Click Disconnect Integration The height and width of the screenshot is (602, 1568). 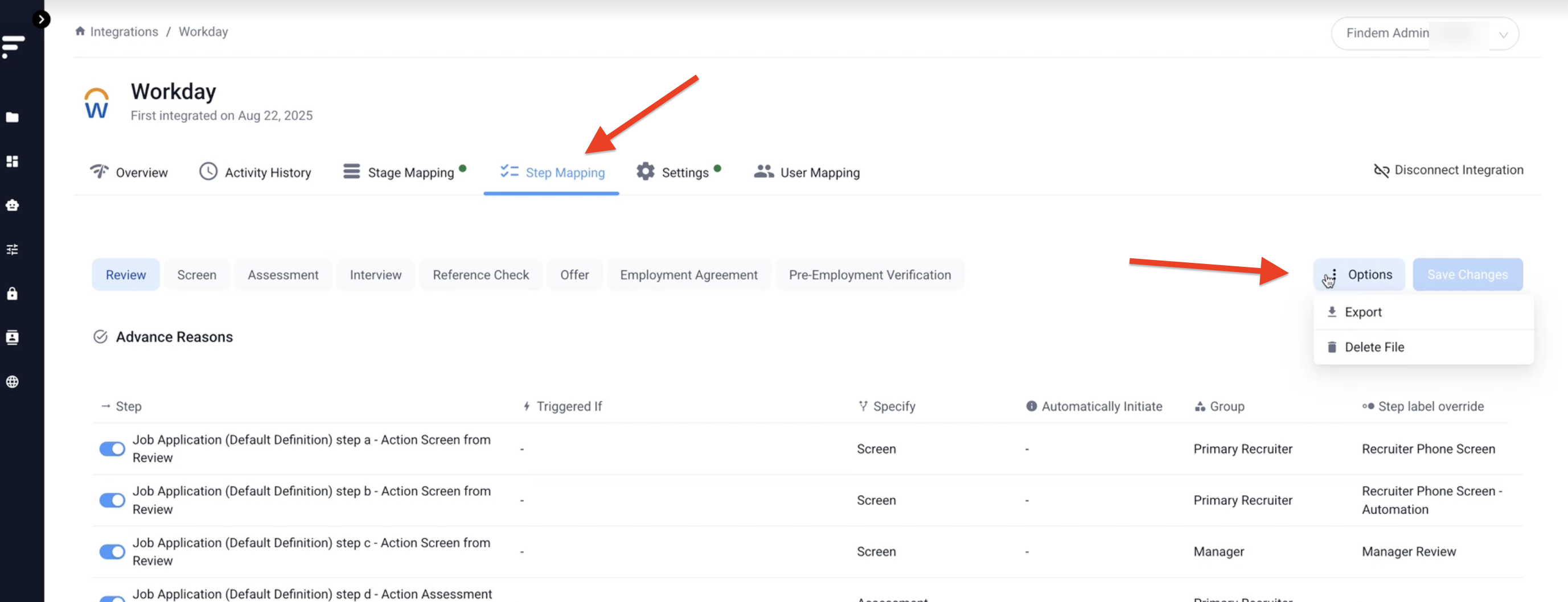click(1448, 170)
